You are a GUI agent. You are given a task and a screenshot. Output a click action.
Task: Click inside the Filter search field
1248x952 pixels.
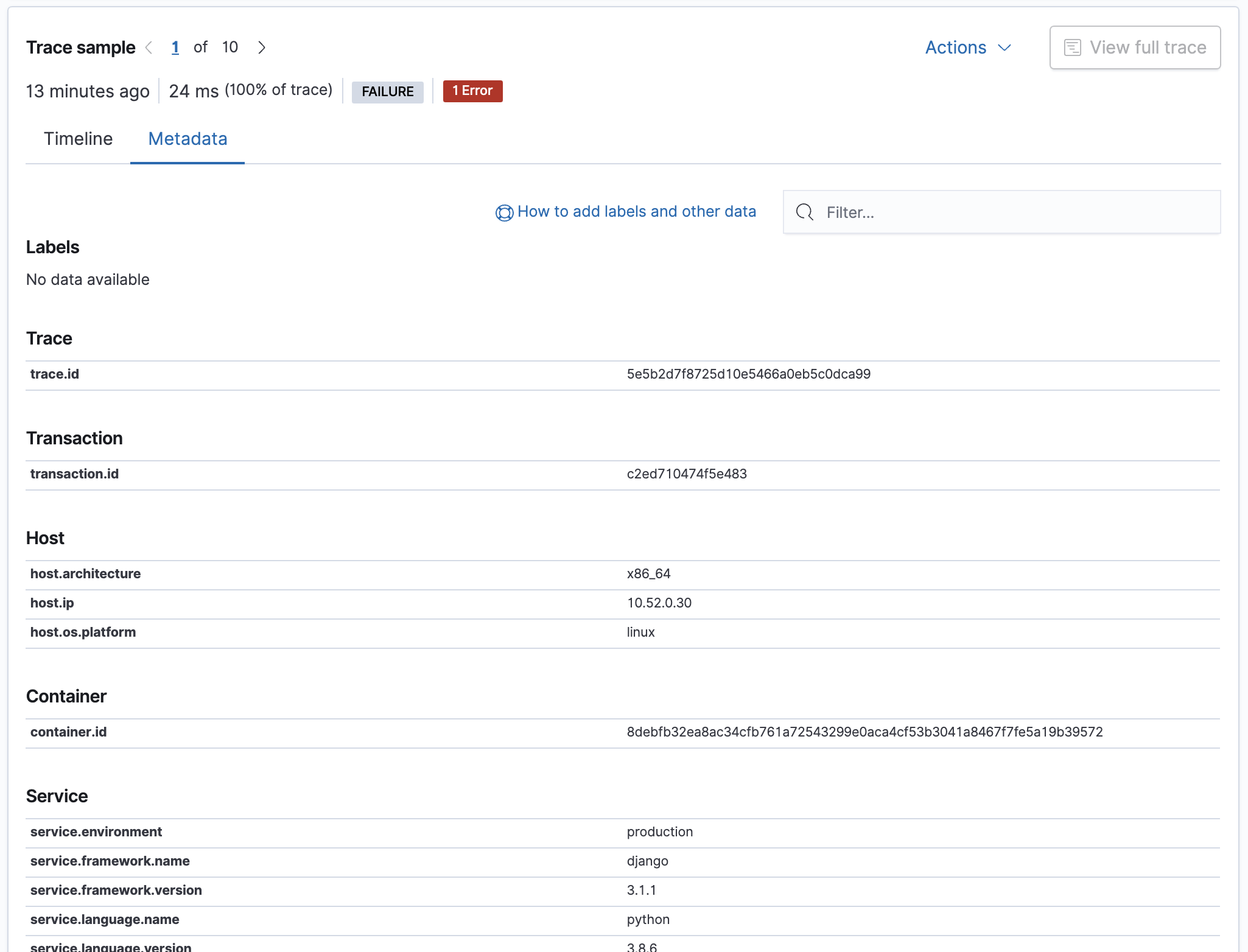click(974, 212)
